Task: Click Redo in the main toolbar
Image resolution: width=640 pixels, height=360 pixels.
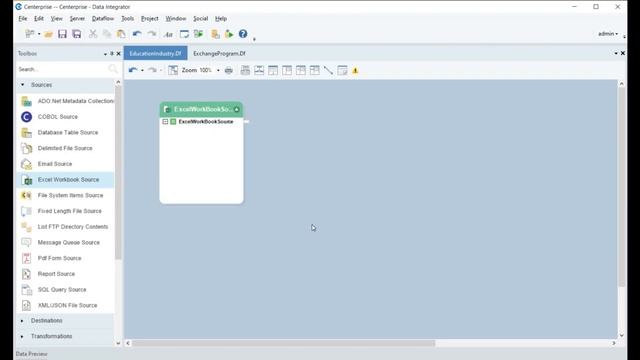Action: pyautogui.click(x=152, y=34)
